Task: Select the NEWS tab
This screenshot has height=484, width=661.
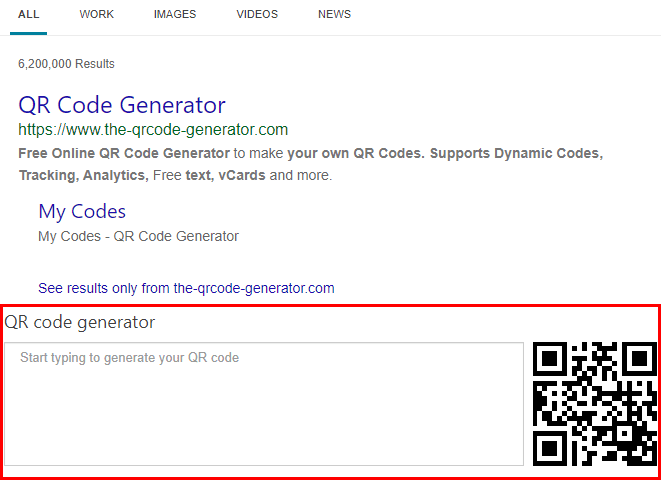Action: [334, 14]
